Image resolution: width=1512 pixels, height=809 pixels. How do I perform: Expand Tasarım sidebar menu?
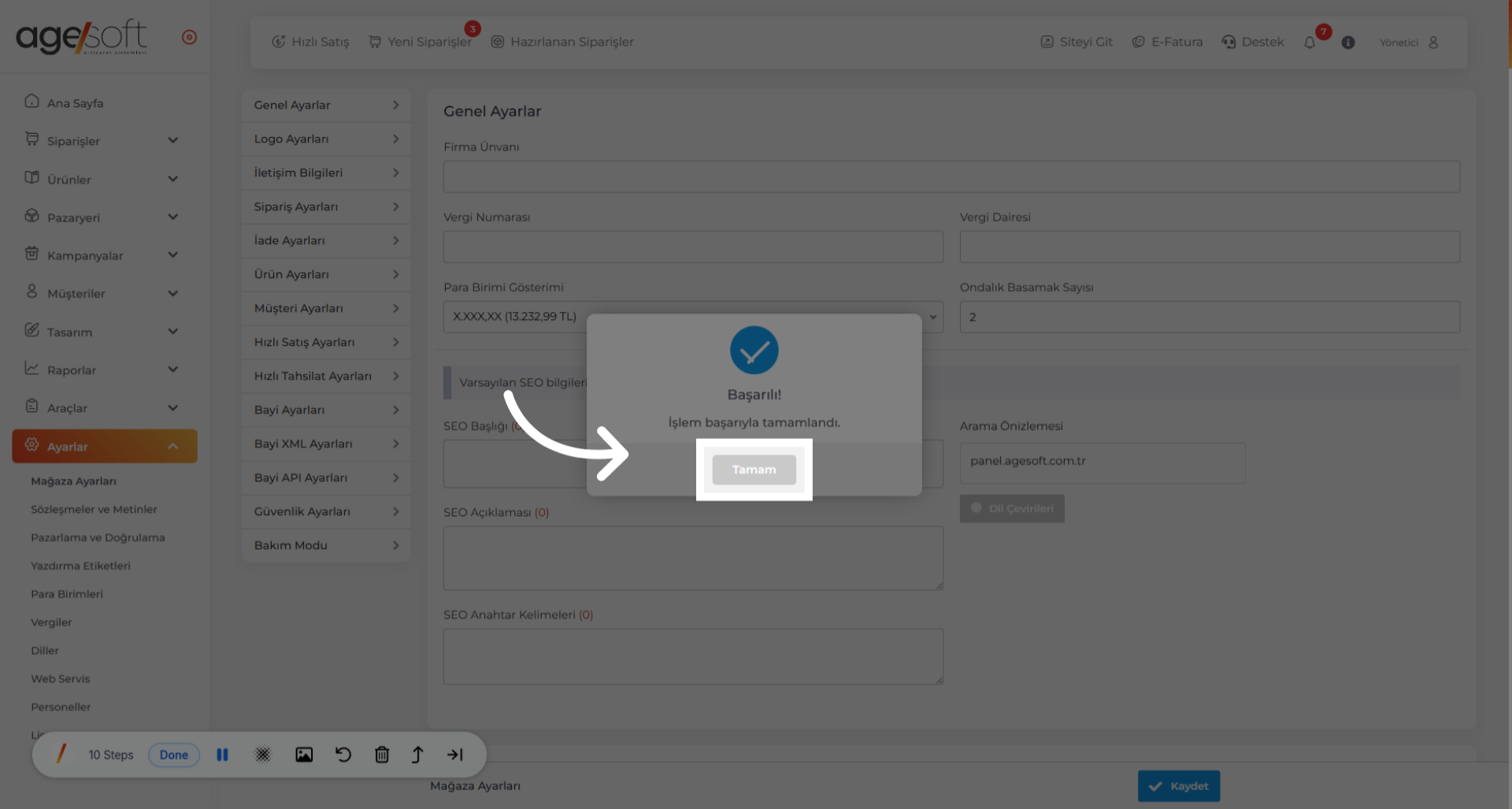pos(105,332)
